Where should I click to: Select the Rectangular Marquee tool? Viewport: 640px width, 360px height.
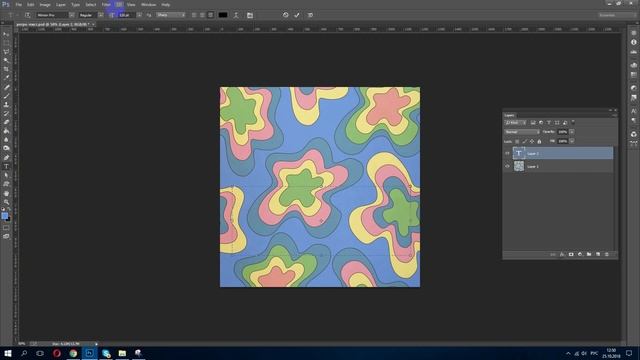(6, 43)
